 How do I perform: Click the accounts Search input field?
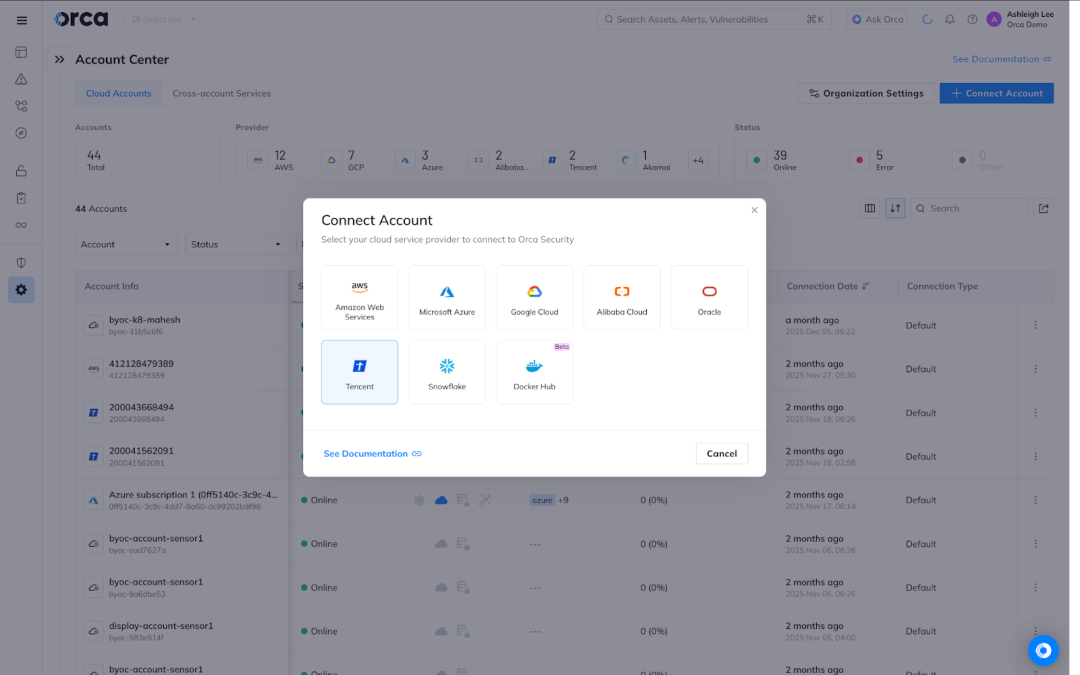[x=970, y=208]
